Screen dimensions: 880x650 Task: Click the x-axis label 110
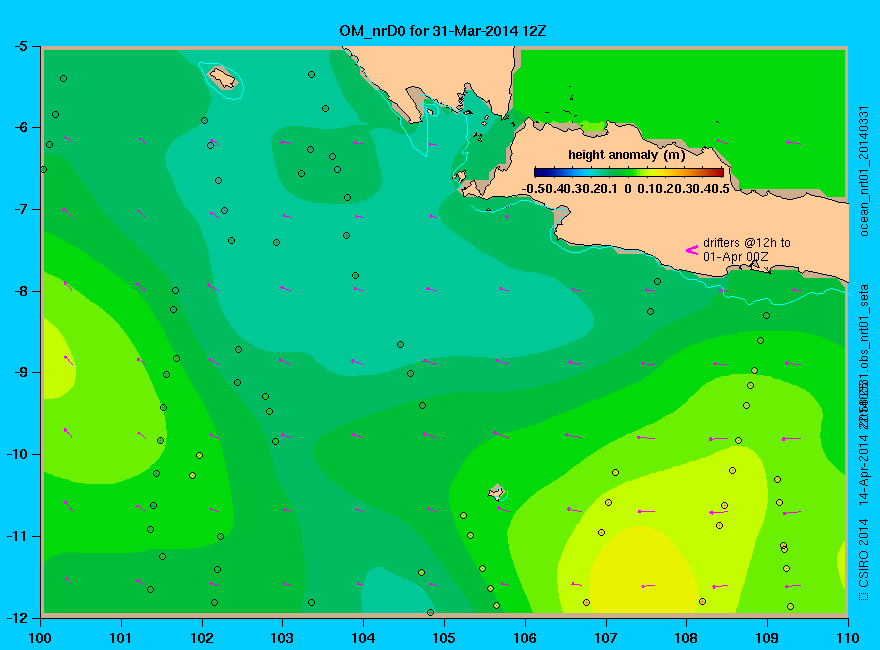coord(848,638)
